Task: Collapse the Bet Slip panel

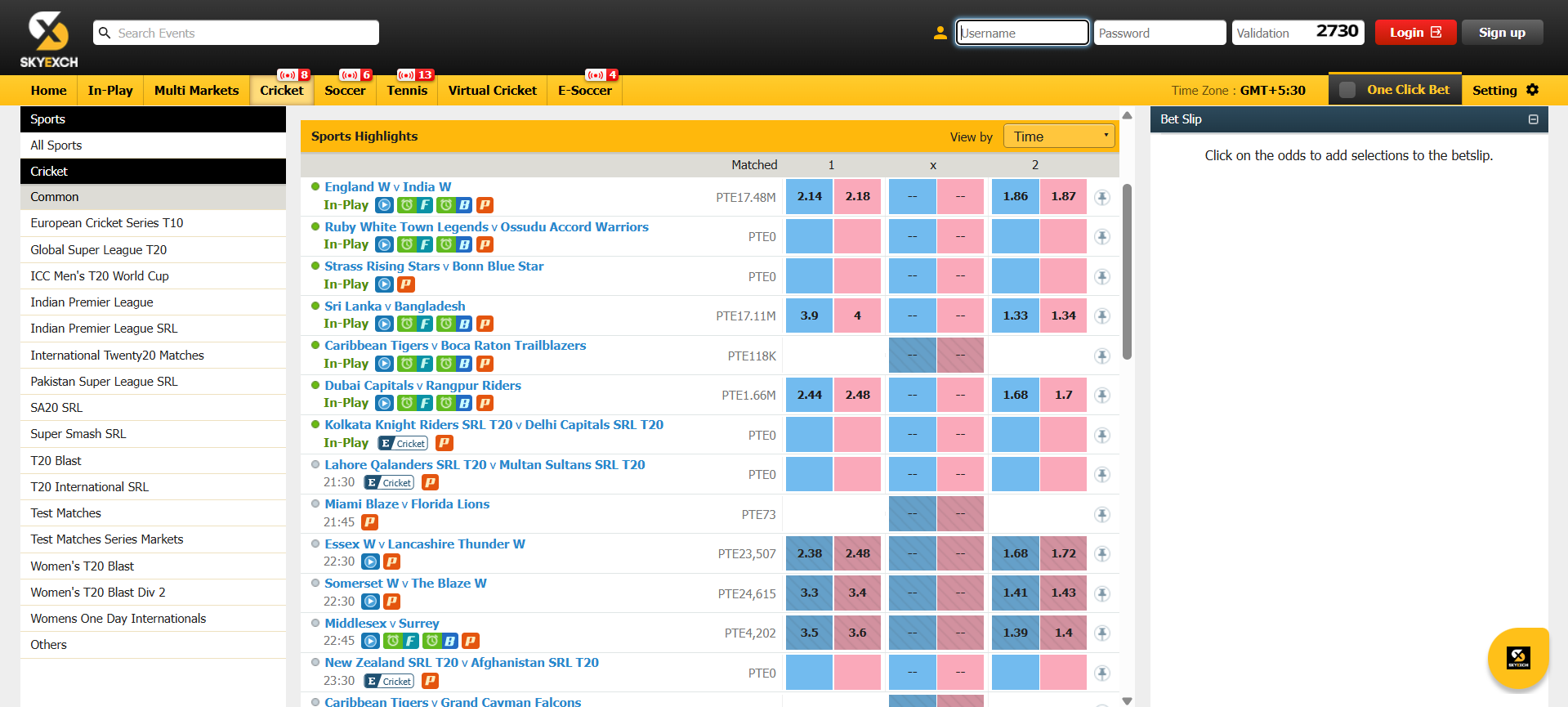Action: (1533, 119)
